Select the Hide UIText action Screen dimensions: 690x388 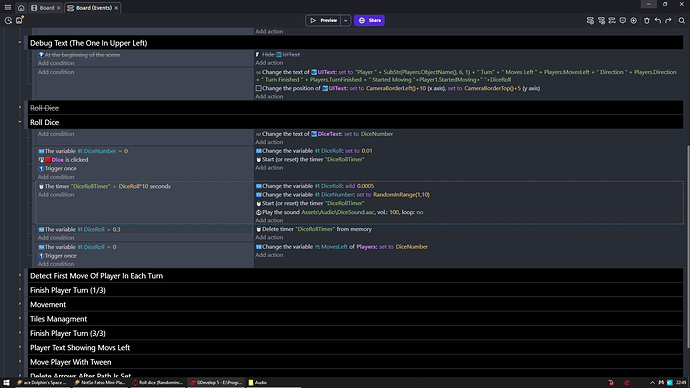278,55
